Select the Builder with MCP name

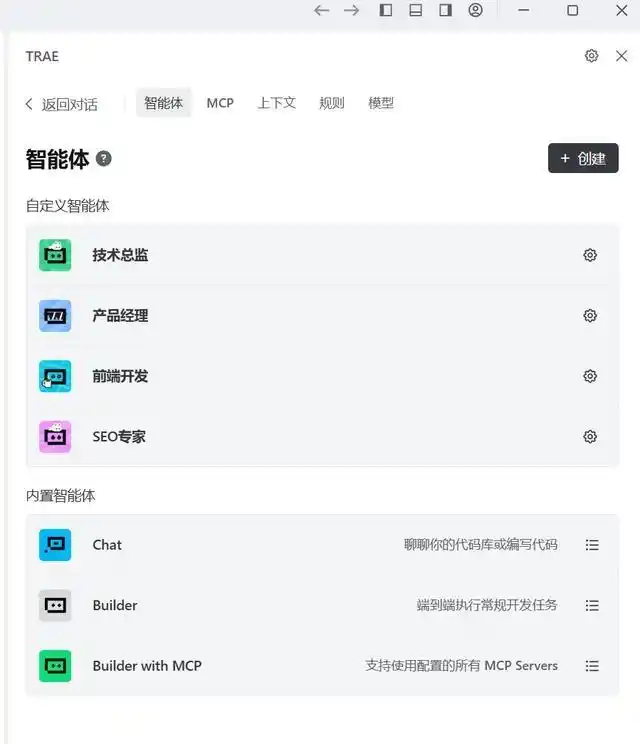[147, 666]
